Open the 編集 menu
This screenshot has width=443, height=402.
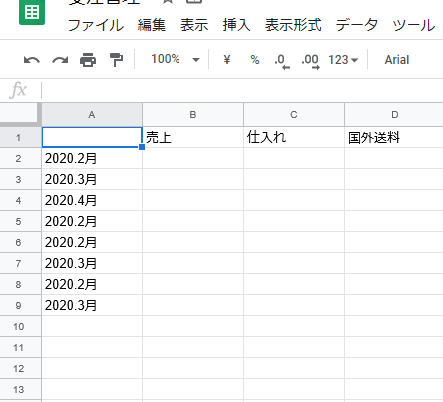[152, 25]
